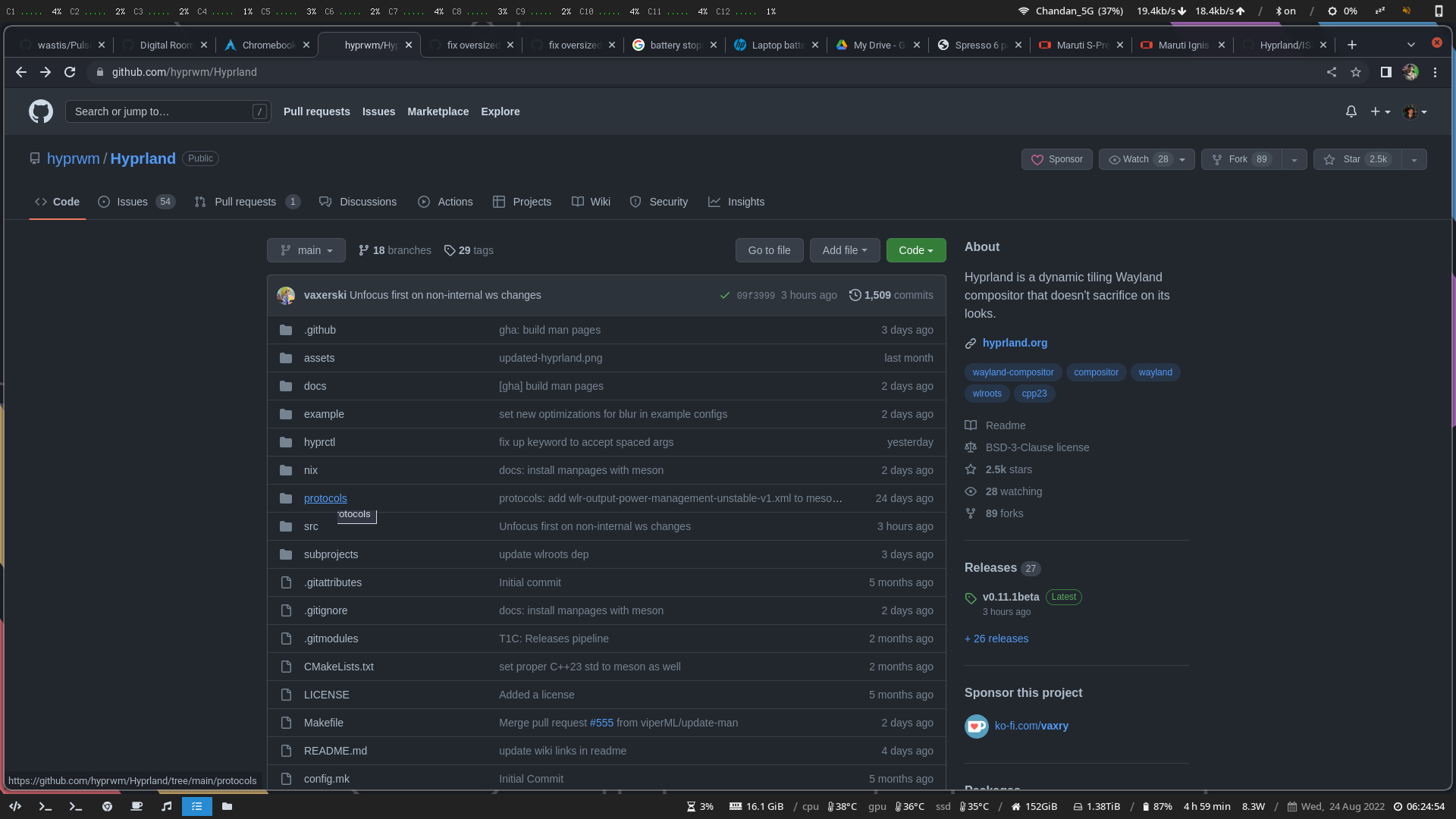
Task: Click the ko-fi sponsor icon
Action: coord(976,726)
